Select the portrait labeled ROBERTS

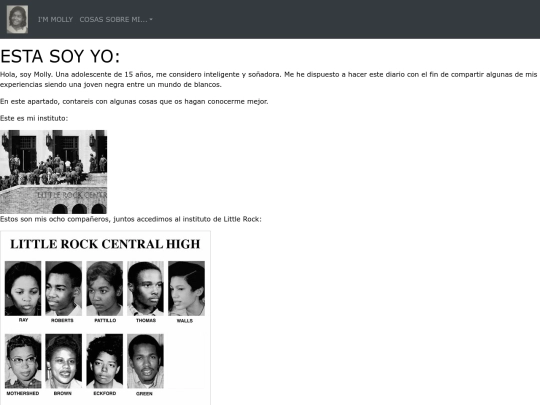64,288
